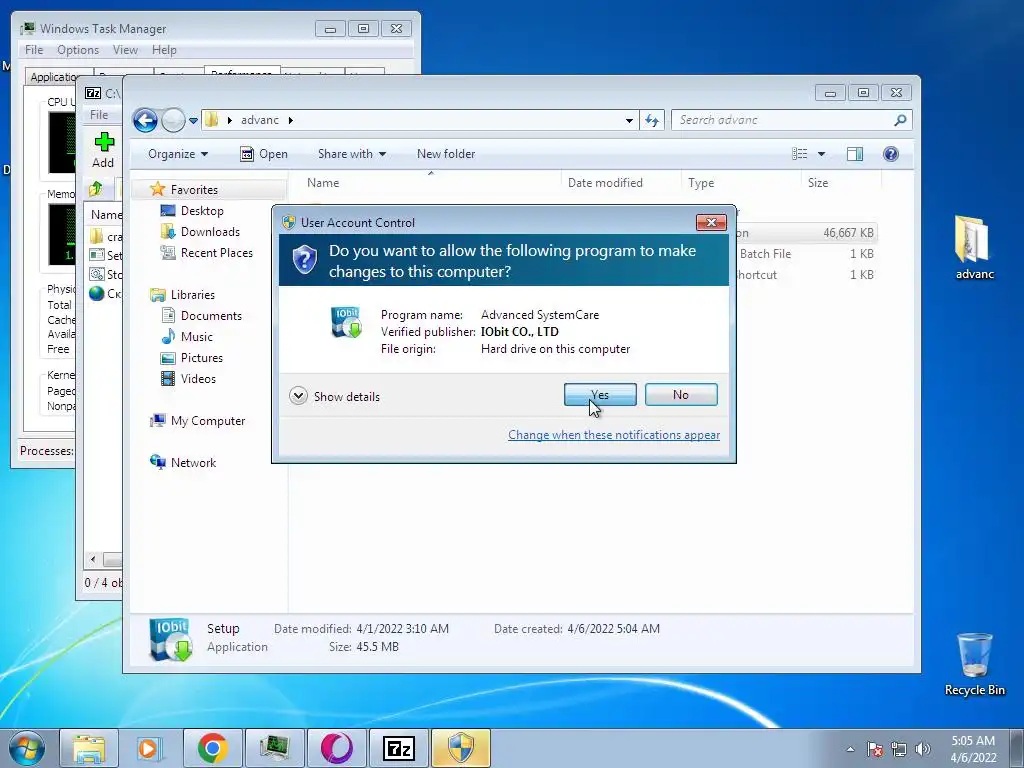
Task: Click No in User Account Control dialog
Action: (x=680, y=394)
